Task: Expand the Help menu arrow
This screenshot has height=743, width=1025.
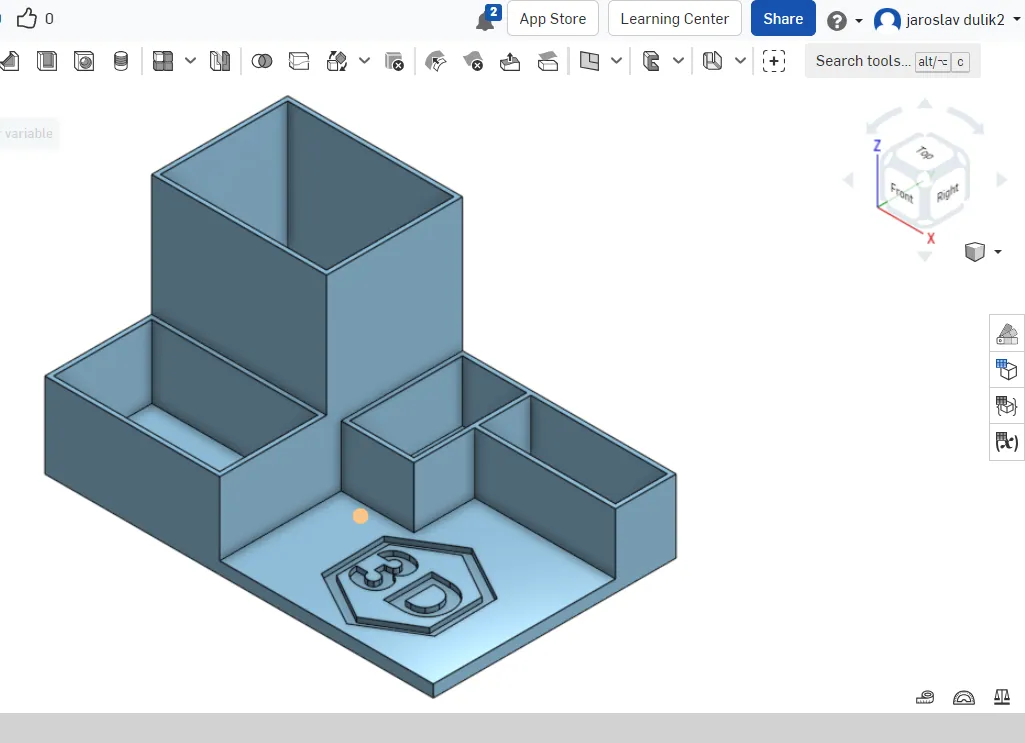Action: [x=858, y=20]
